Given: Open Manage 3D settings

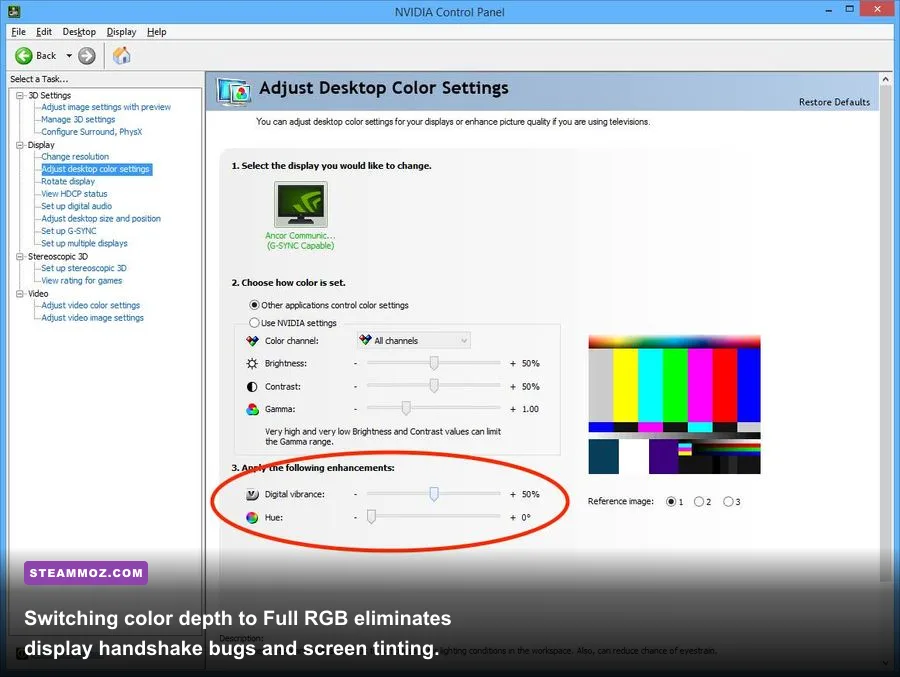Looking at the screenshot, I should pyautogui.click(x=78, y=119).
